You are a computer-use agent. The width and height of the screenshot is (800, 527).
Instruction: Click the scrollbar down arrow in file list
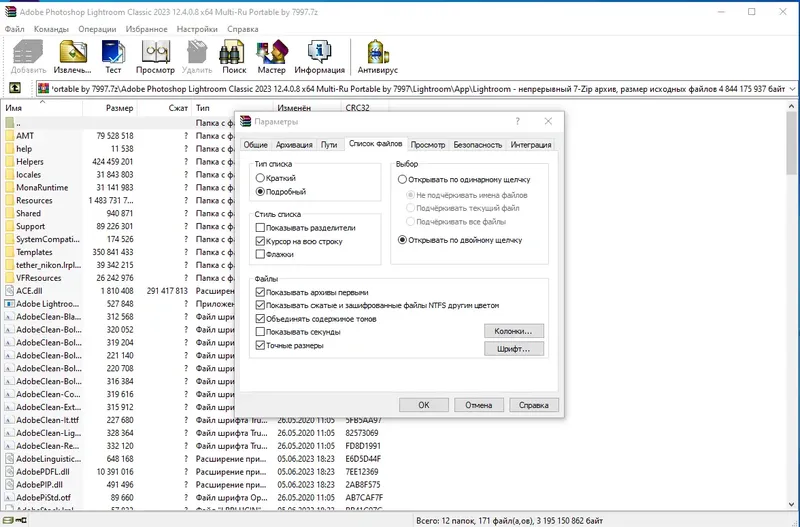click(791, 504)
